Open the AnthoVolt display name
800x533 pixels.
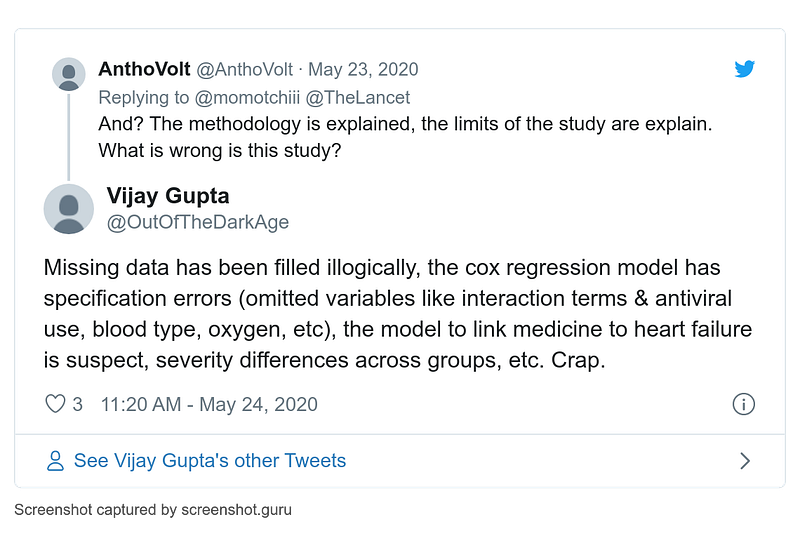[x=143, y=69]
